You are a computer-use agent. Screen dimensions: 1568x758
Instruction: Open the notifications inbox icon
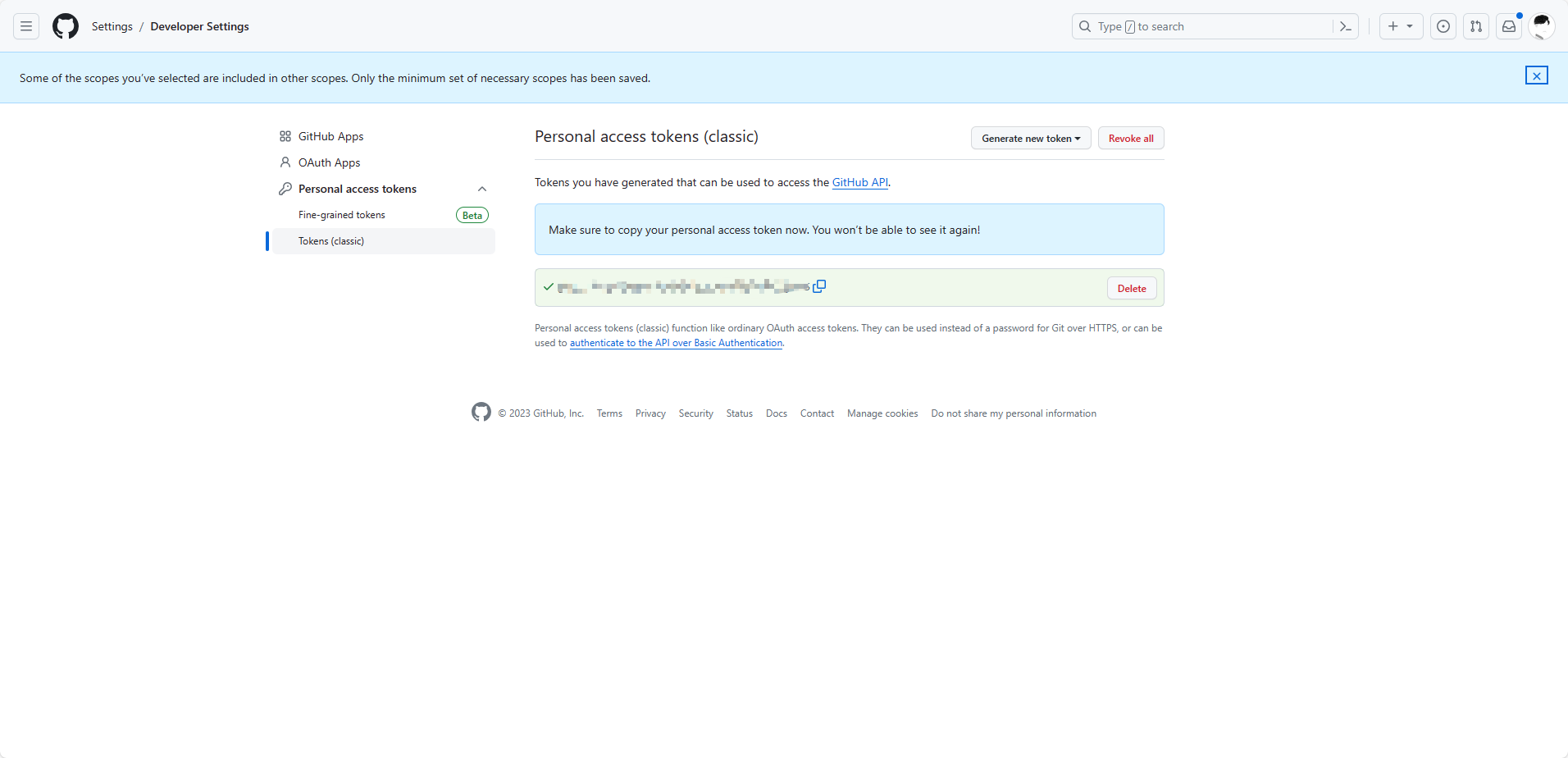1509,26
